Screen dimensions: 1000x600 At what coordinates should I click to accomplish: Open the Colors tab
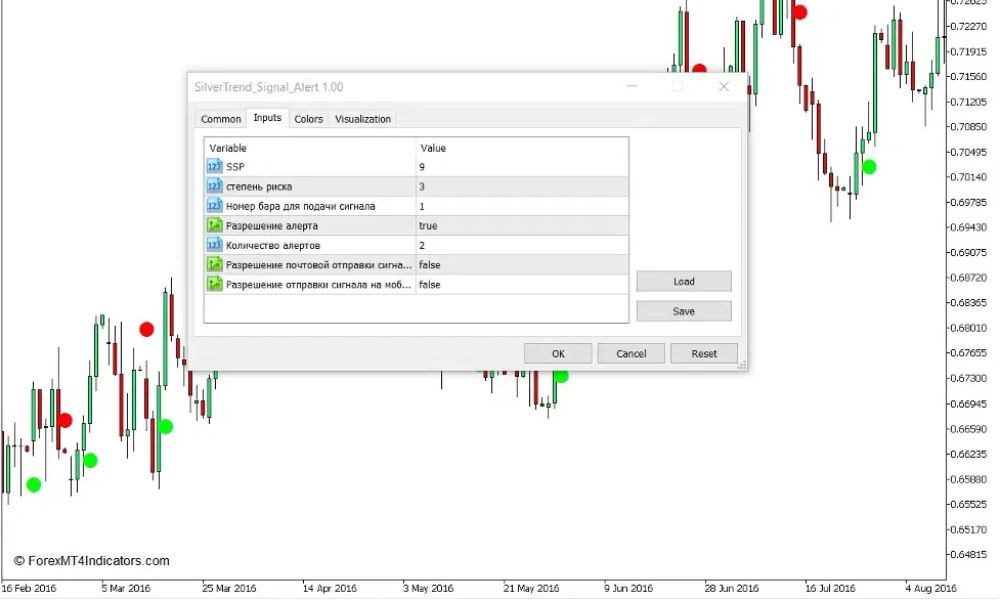click(x=308, y=119)
